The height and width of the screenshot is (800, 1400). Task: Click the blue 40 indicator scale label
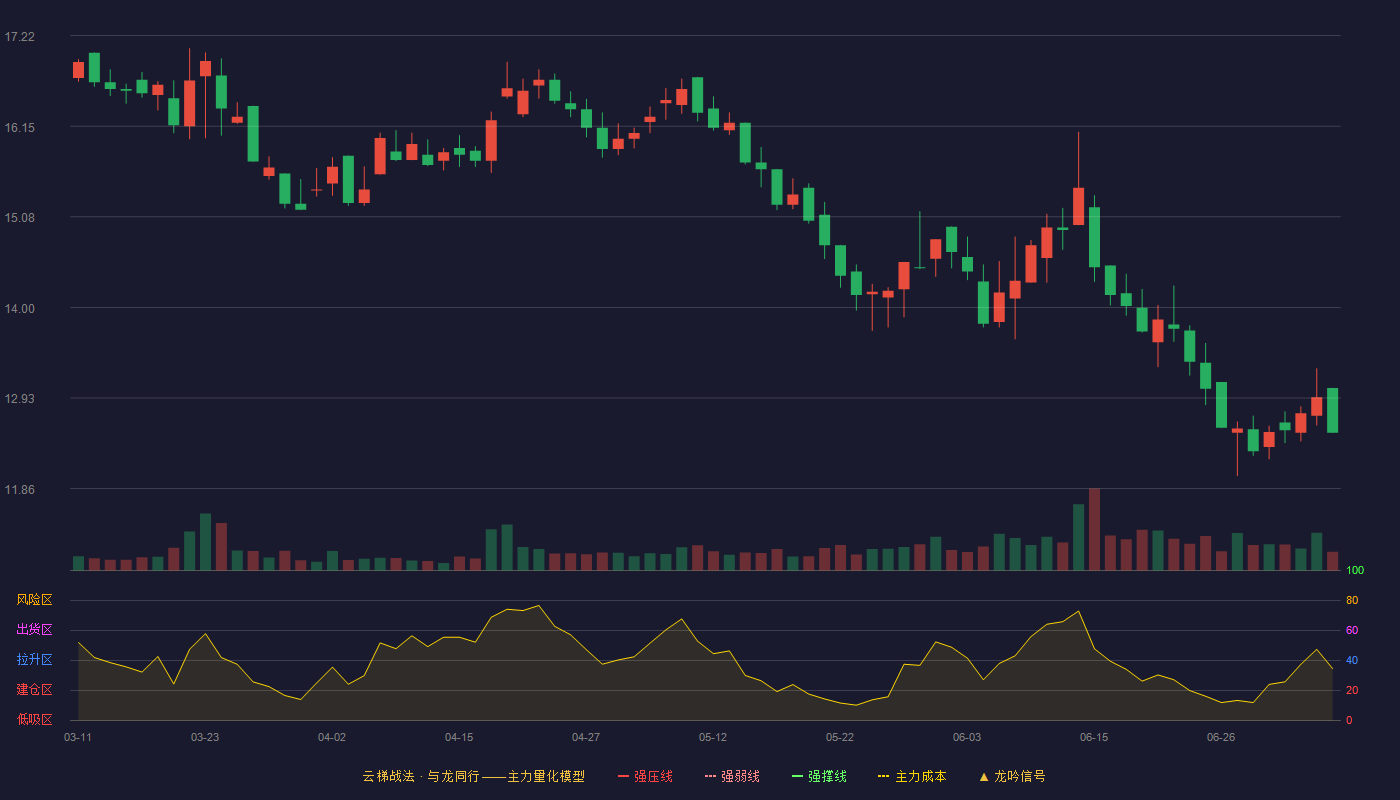tap(1352, 660)
